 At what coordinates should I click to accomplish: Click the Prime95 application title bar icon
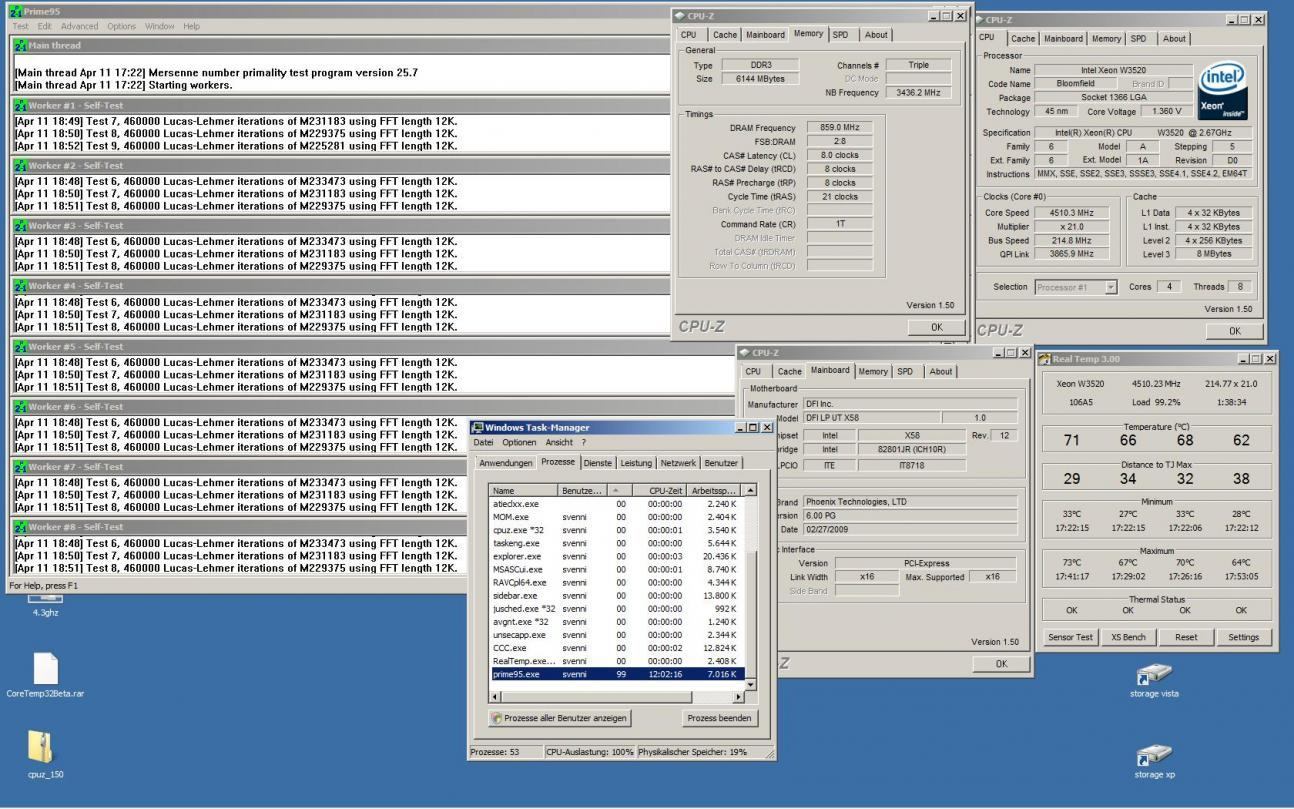(15, 11)
